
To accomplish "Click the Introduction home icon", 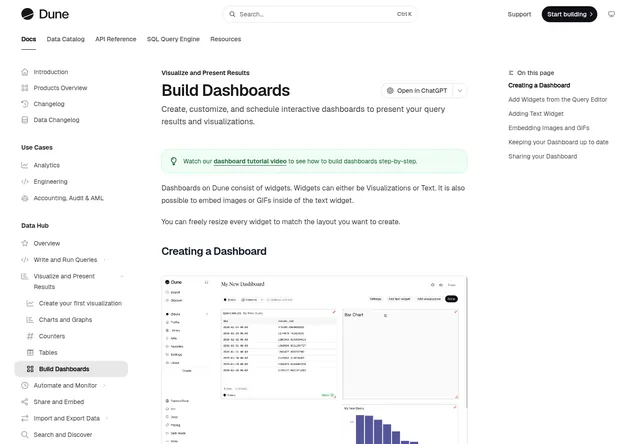I will 25,72.
